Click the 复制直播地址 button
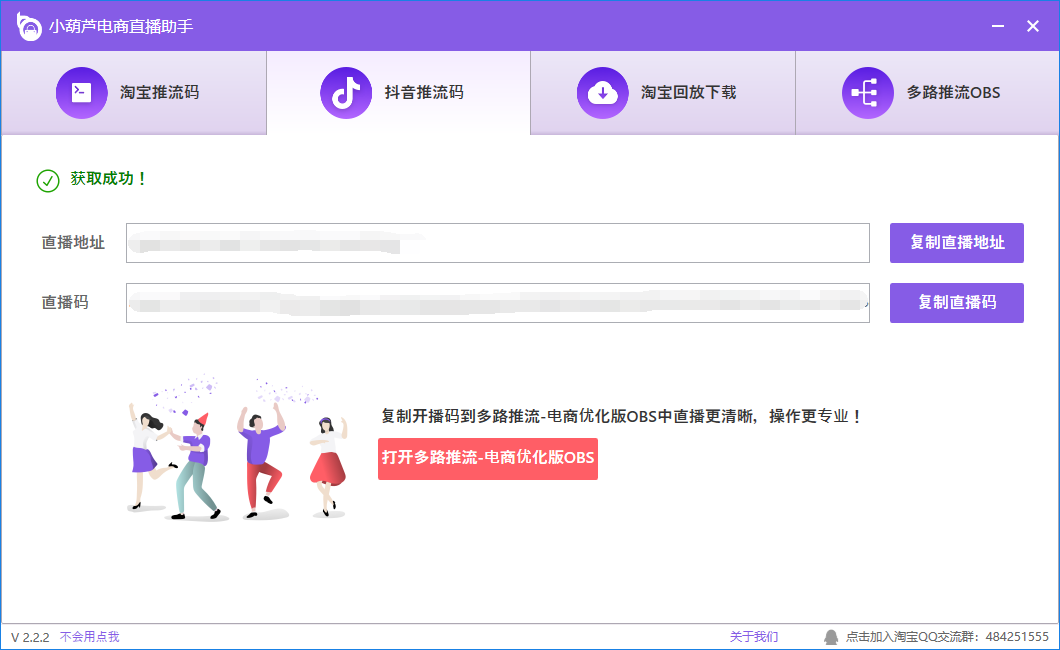 point(957,243)
